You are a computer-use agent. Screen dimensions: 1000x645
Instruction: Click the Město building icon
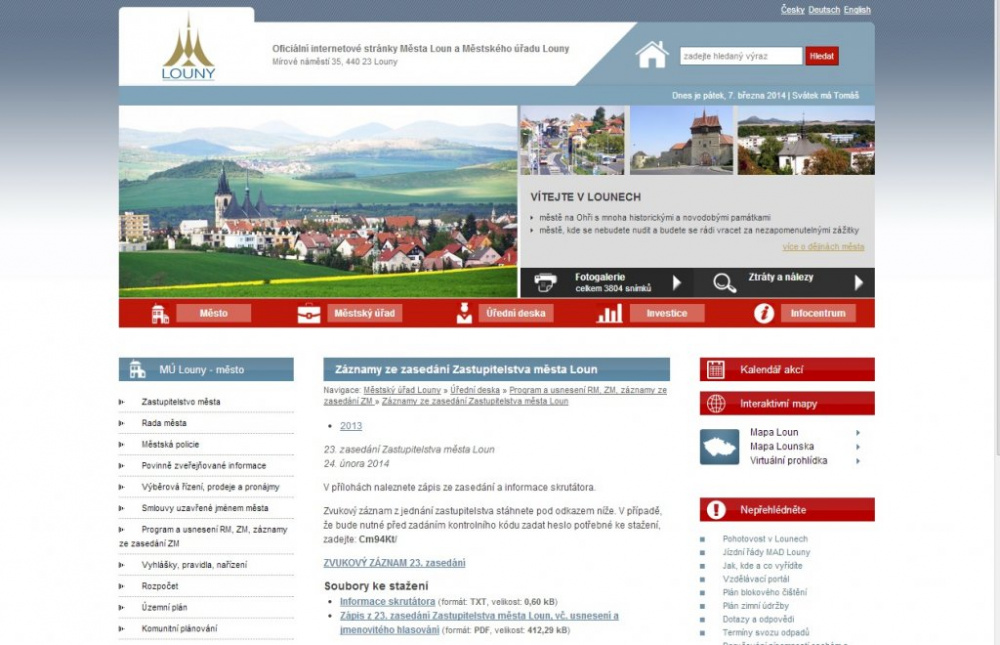pyautogui.click(x=159, y=313)
